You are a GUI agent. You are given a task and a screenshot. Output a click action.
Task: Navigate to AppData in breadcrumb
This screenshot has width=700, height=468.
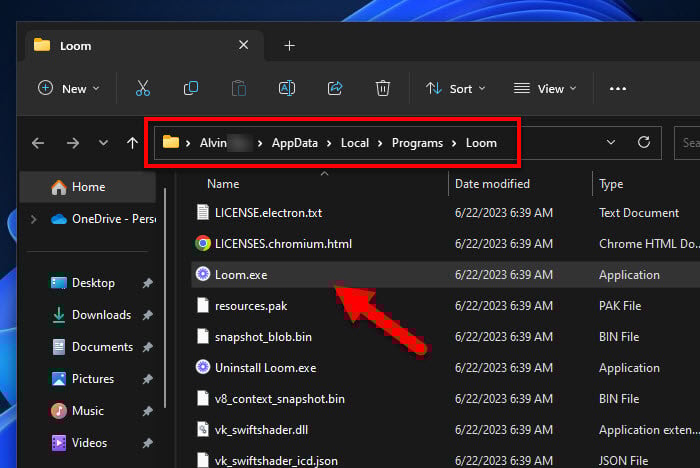click(295, 143)
